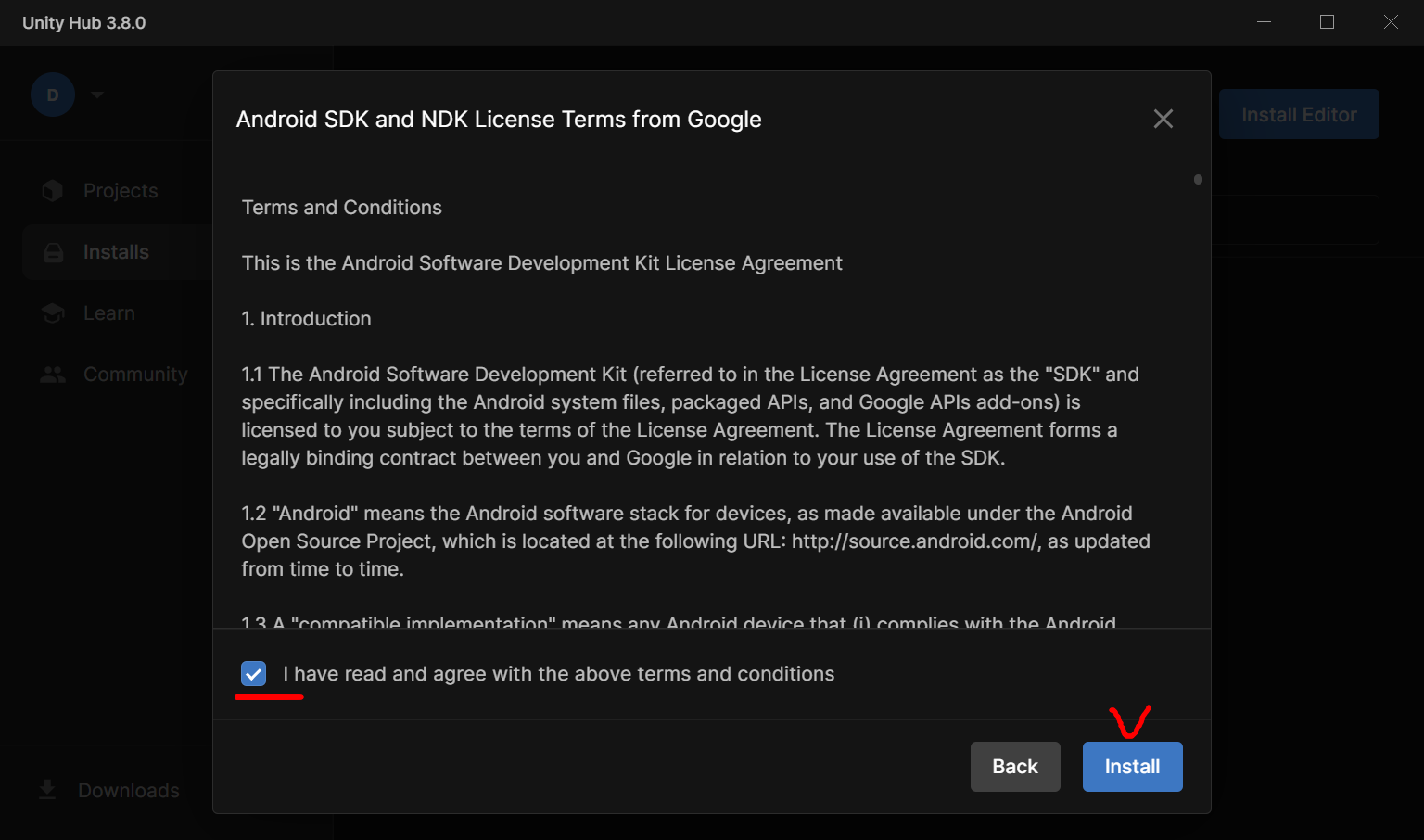The image size is (1424, 840).
Task: Expand the account dropdown arrow
Action: point(97,95)
